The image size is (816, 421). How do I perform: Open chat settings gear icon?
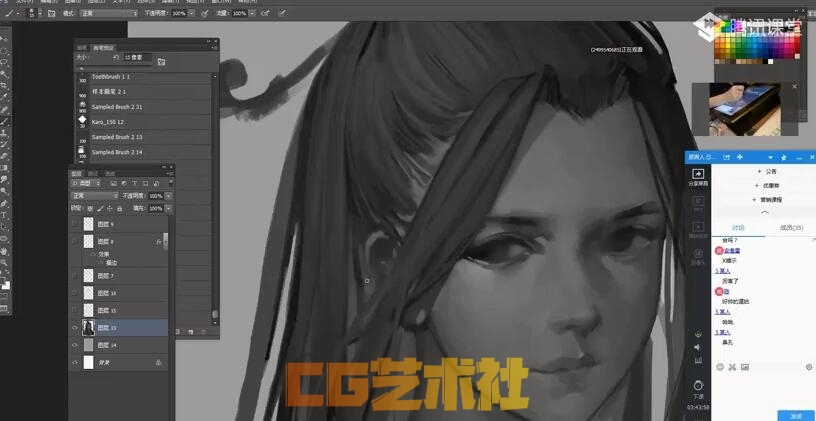pos(809,367)
